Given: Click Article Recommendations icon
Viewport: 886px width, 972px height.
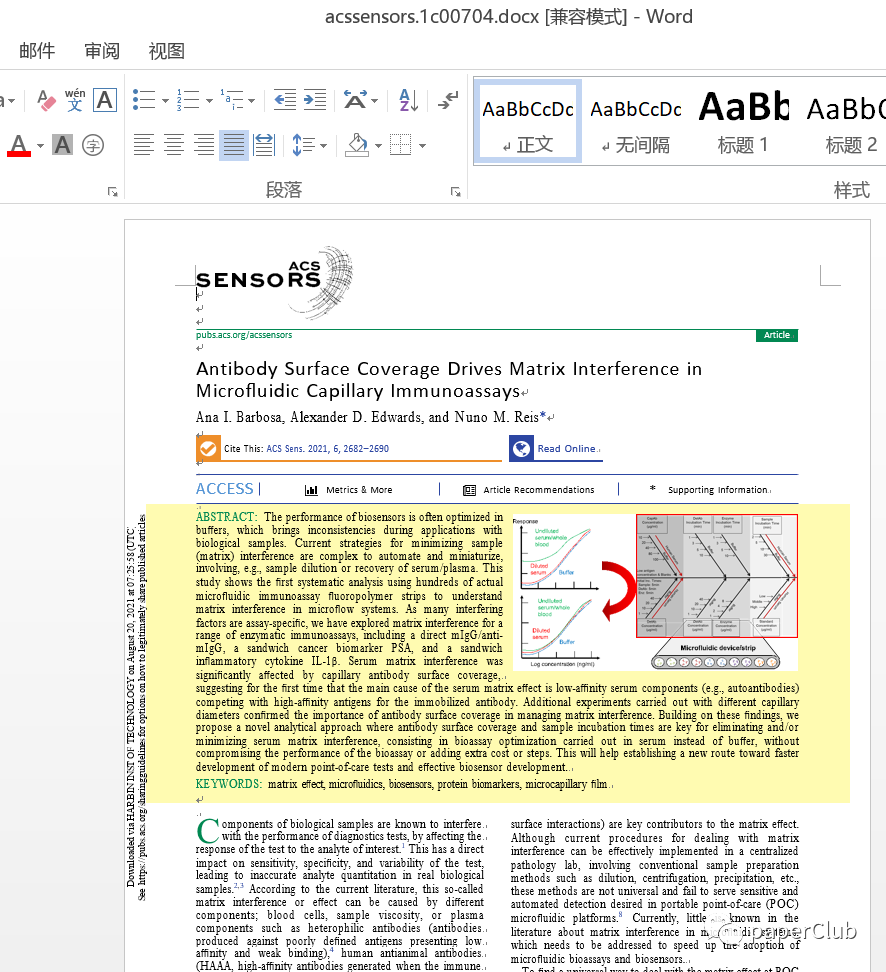Looking at the screenshot, I should (x=469, y=490).
